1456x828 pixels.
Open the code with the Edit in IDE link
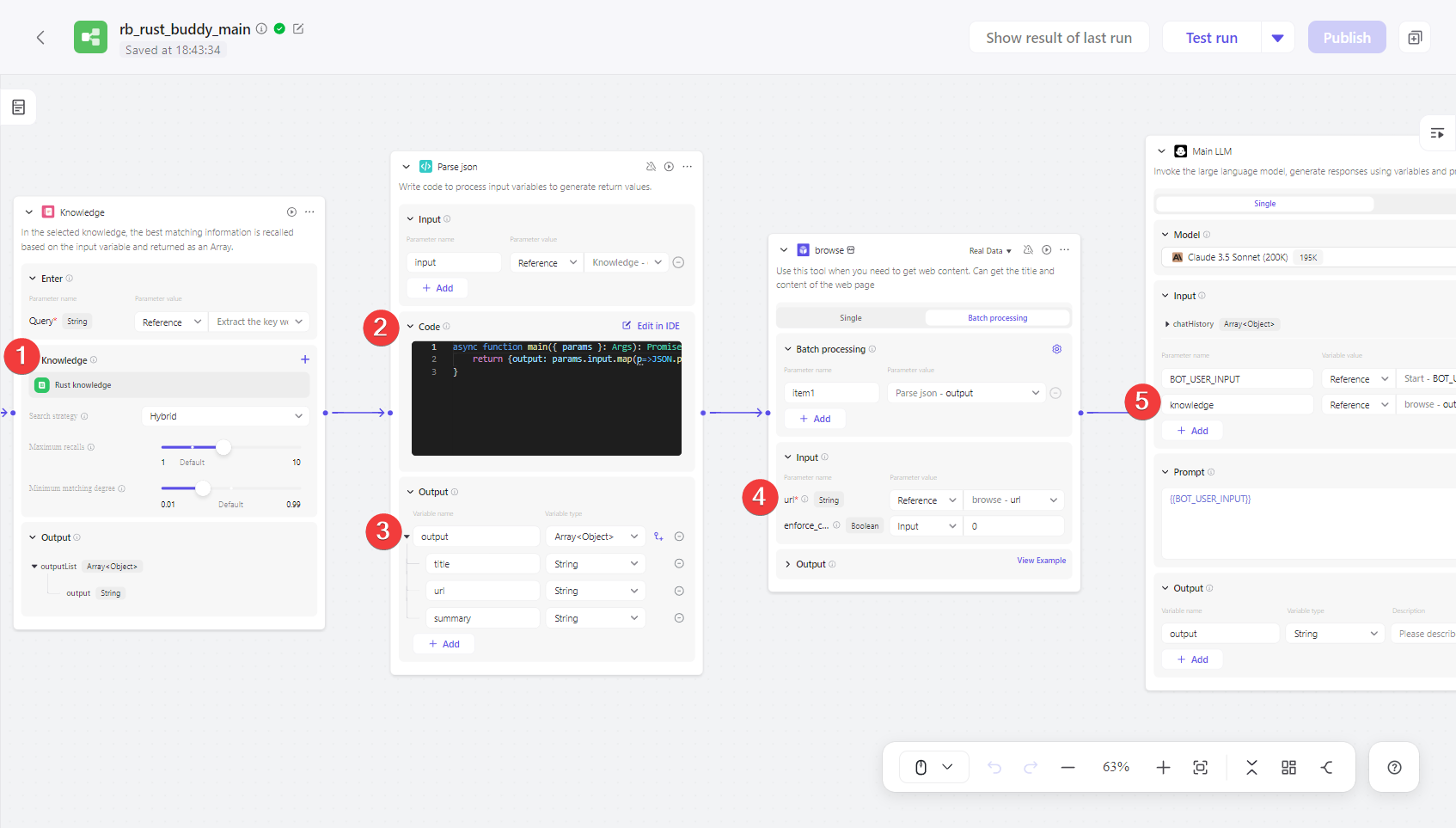[651, 325]
